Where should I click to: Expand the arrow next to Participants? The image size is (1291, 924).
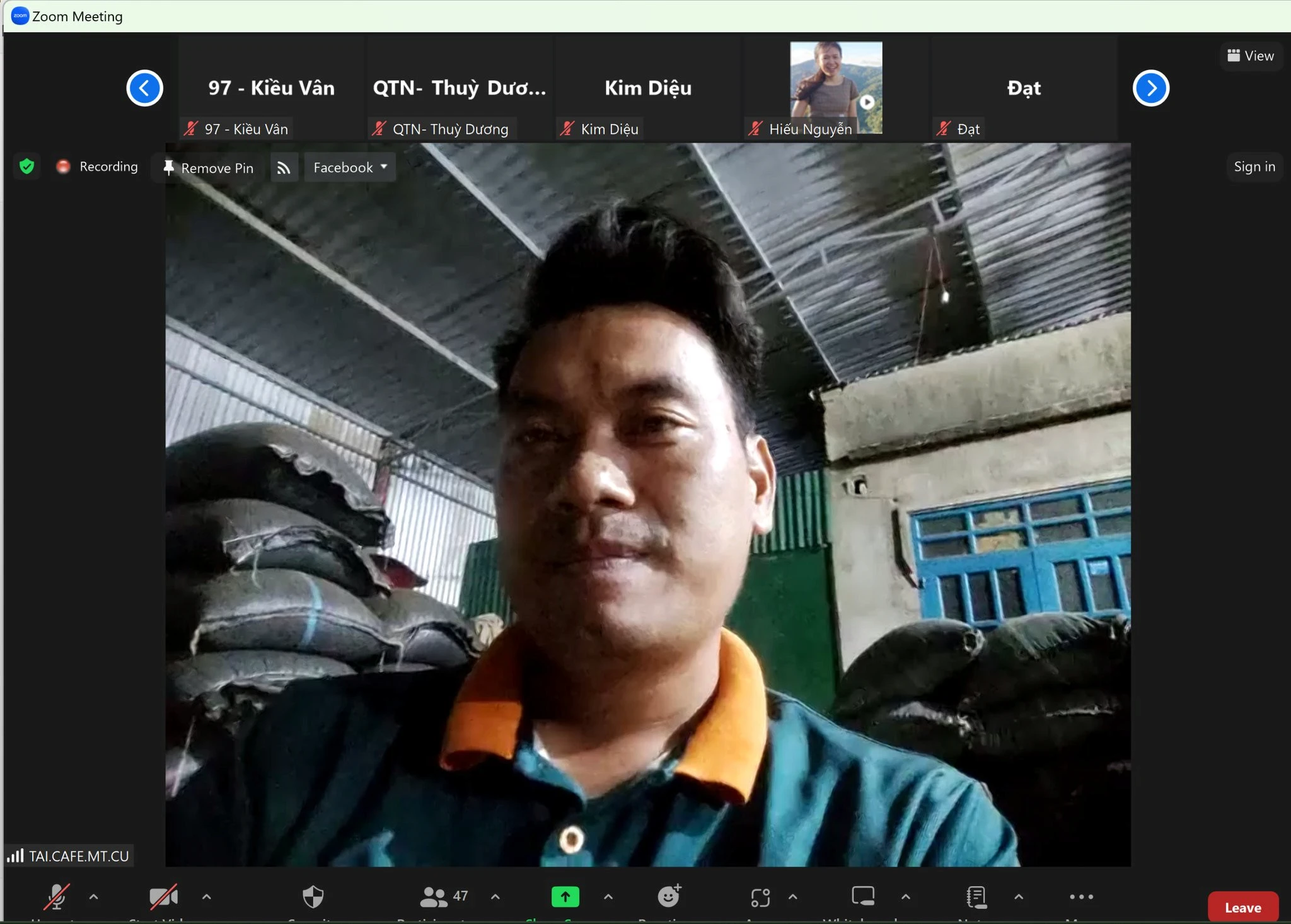pos(495,896)
